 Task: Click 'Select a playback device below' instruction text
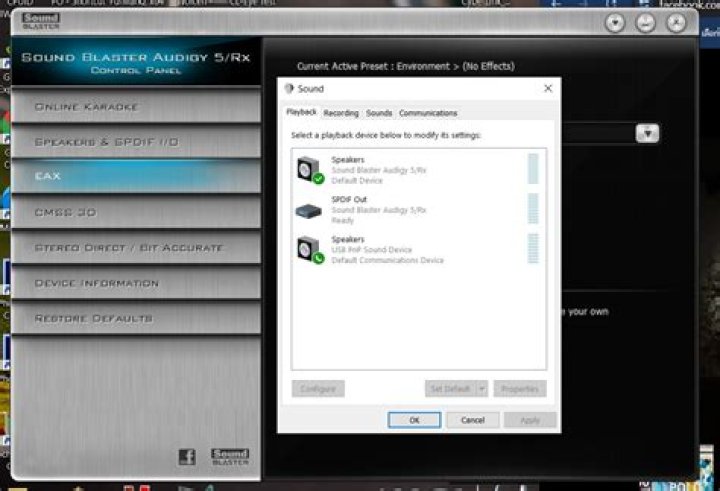386,135
